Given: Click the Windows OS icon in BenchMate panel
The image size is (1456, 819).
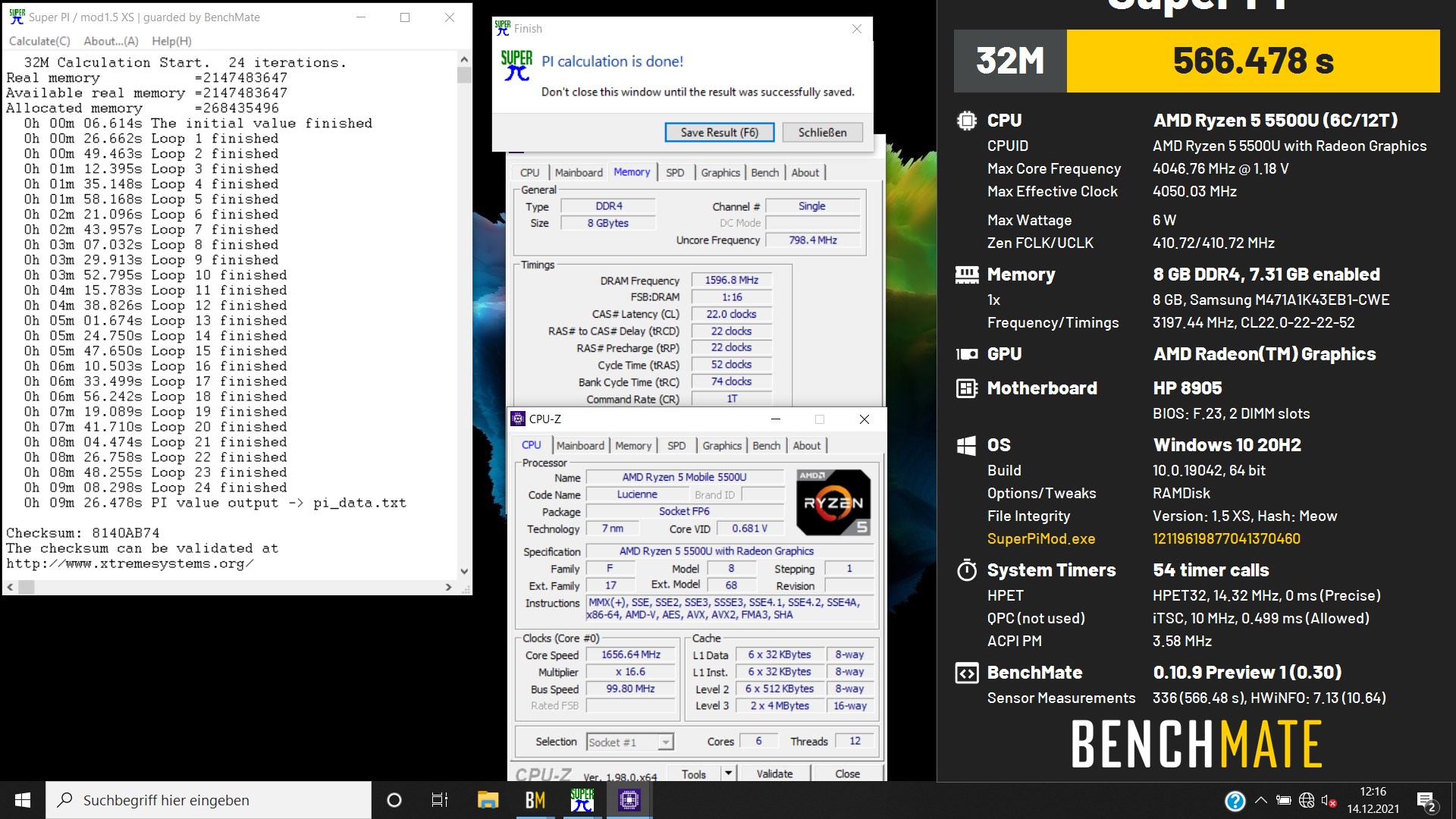Looking at the screenshot, I should pos(966,445).
